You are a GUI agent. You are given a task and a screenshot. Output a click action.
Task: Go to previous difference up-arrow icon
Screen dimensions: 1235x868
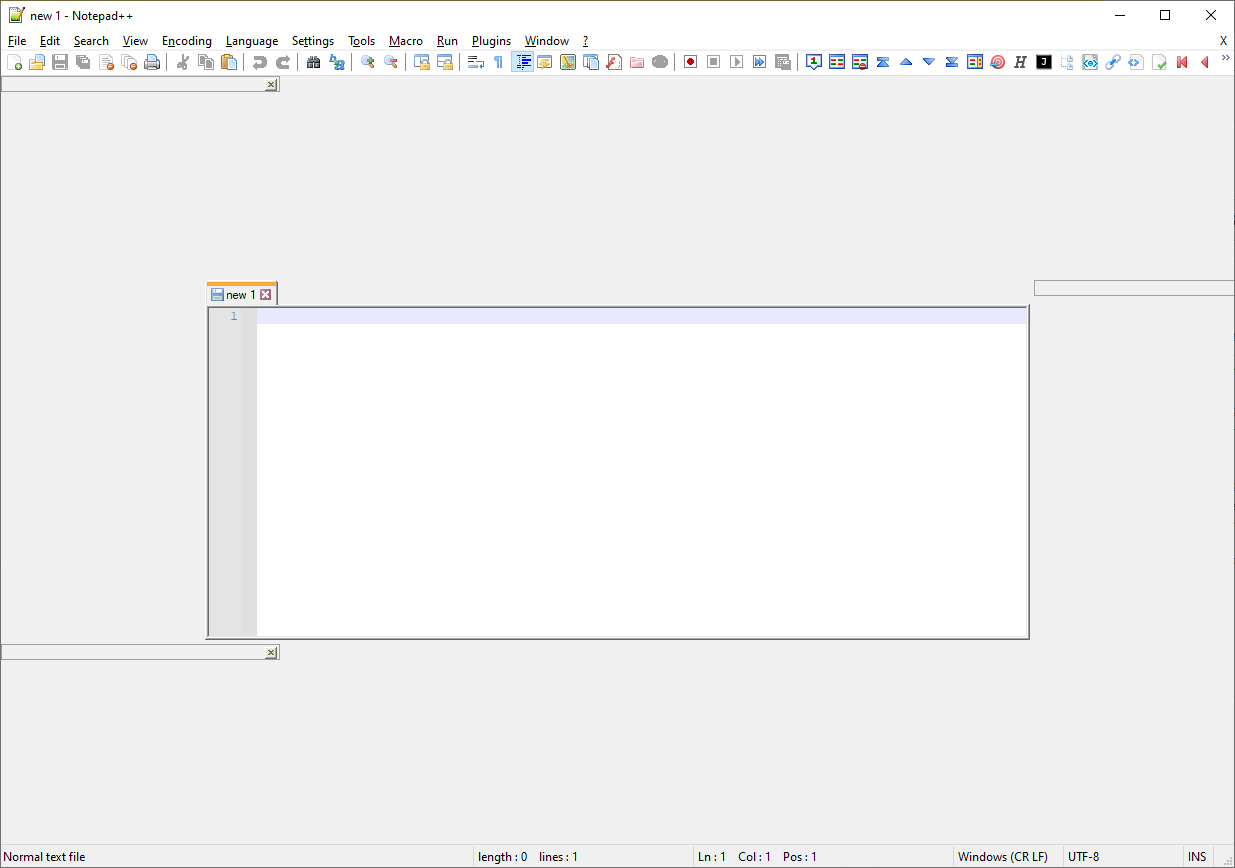coord(906,62)
